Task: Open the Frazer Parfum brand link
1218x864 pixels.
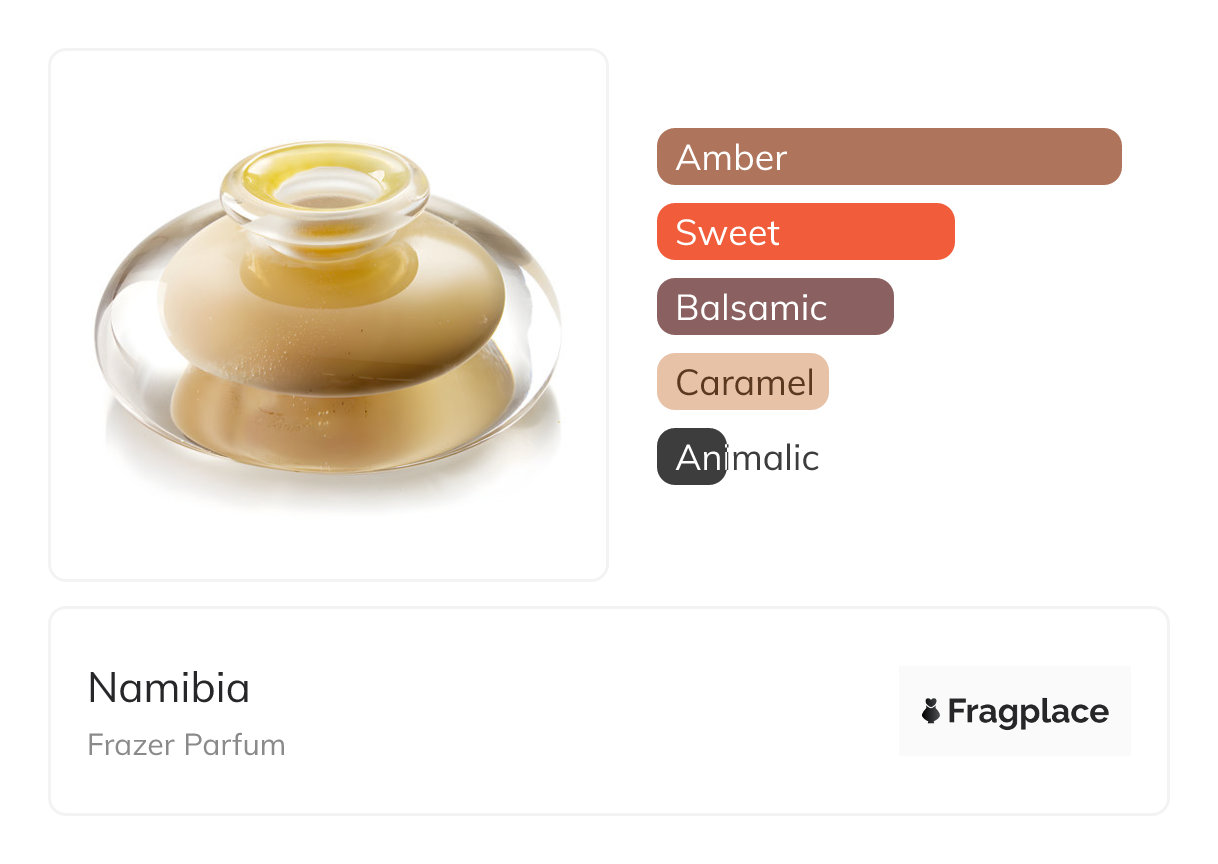Action: (x=186, y=745)
